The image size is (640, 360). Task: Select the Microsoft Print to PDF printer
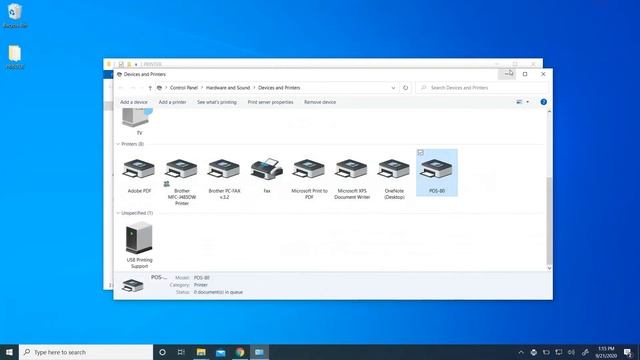309,169
